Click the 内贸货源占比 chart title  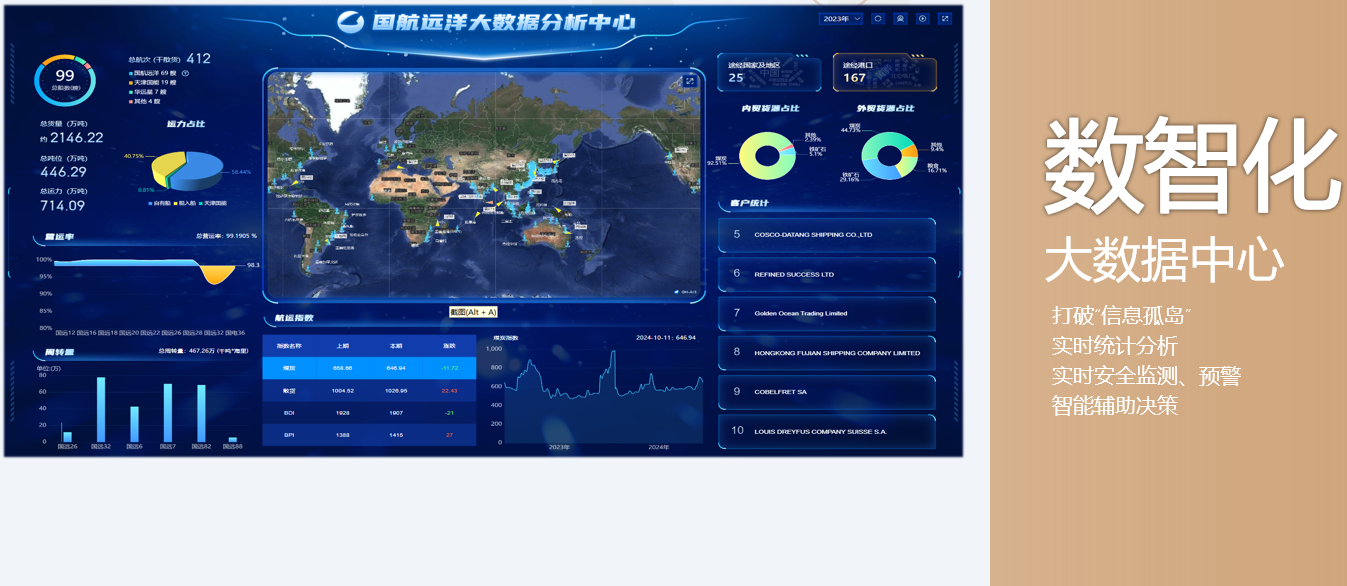point(770,108)
